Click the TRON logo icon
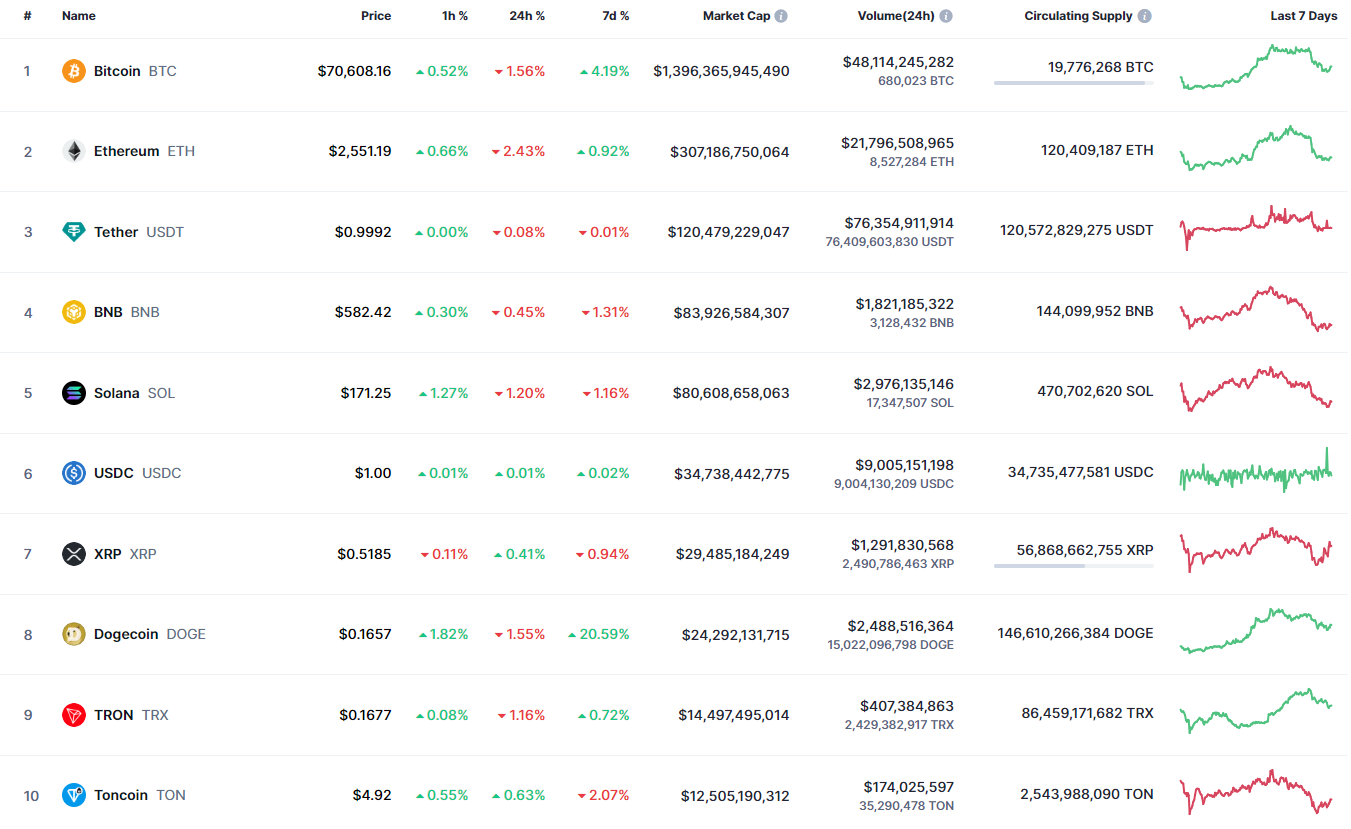Viewport: 1351px width, 829px height. (74, 715)
